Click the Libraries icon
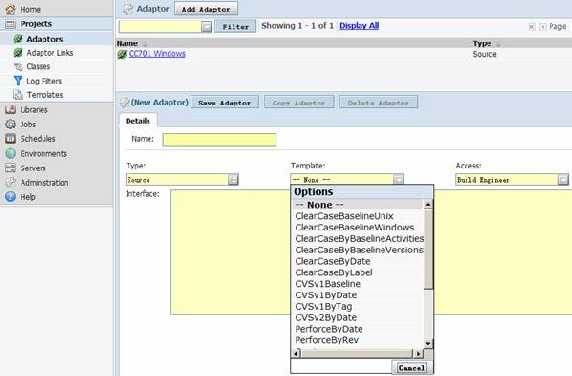 coord(11,109)
